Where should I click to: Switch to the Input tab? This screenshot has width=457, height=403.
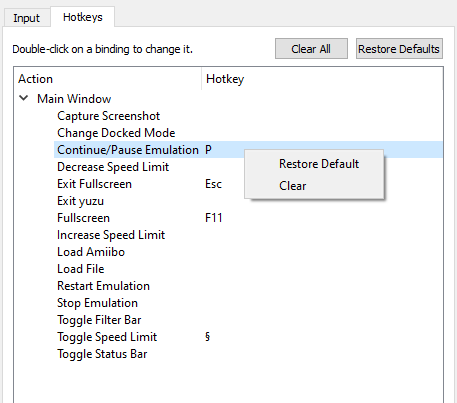tap(26, 18)
